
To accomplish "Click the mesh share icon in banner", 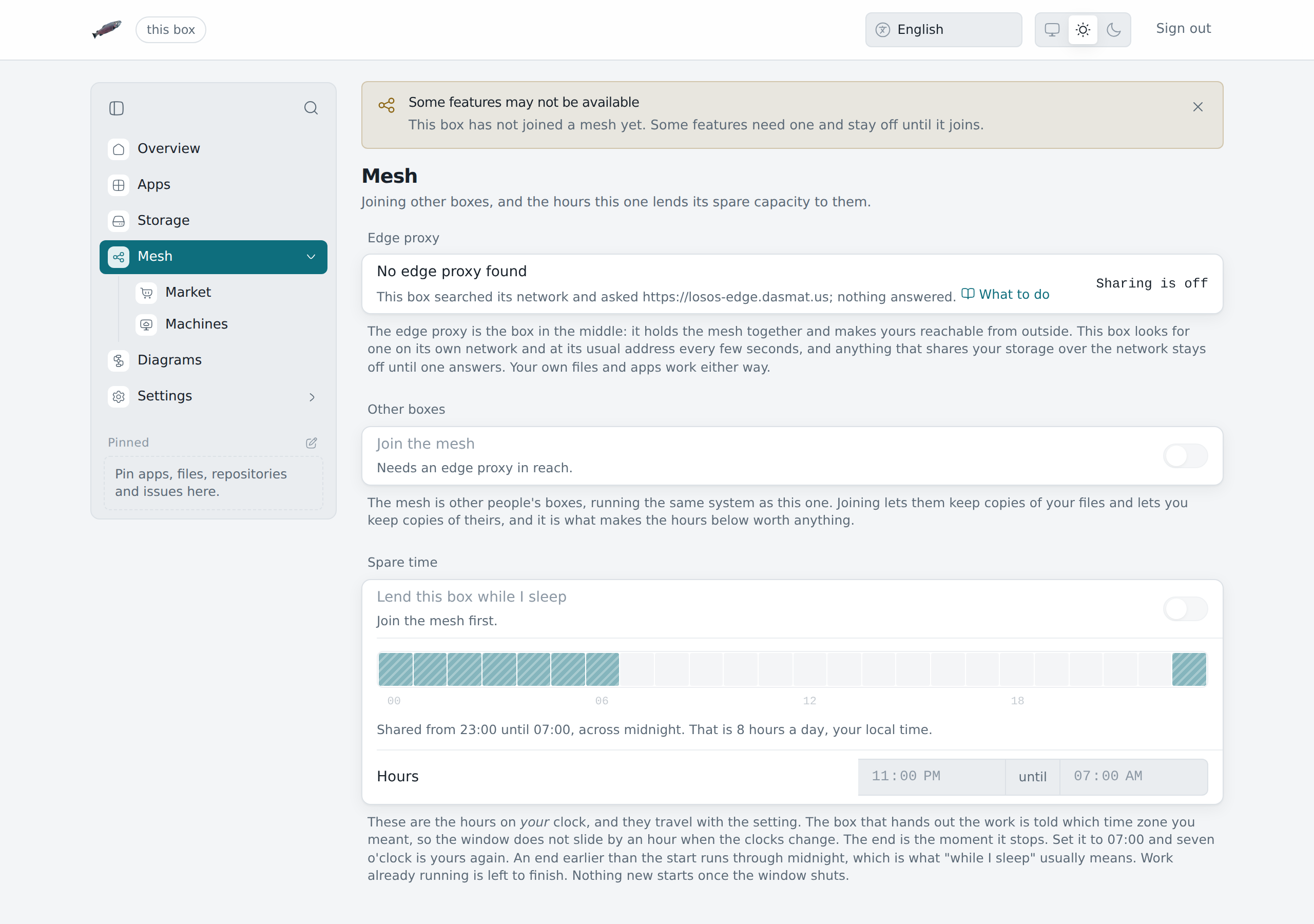I will point(387,105).
